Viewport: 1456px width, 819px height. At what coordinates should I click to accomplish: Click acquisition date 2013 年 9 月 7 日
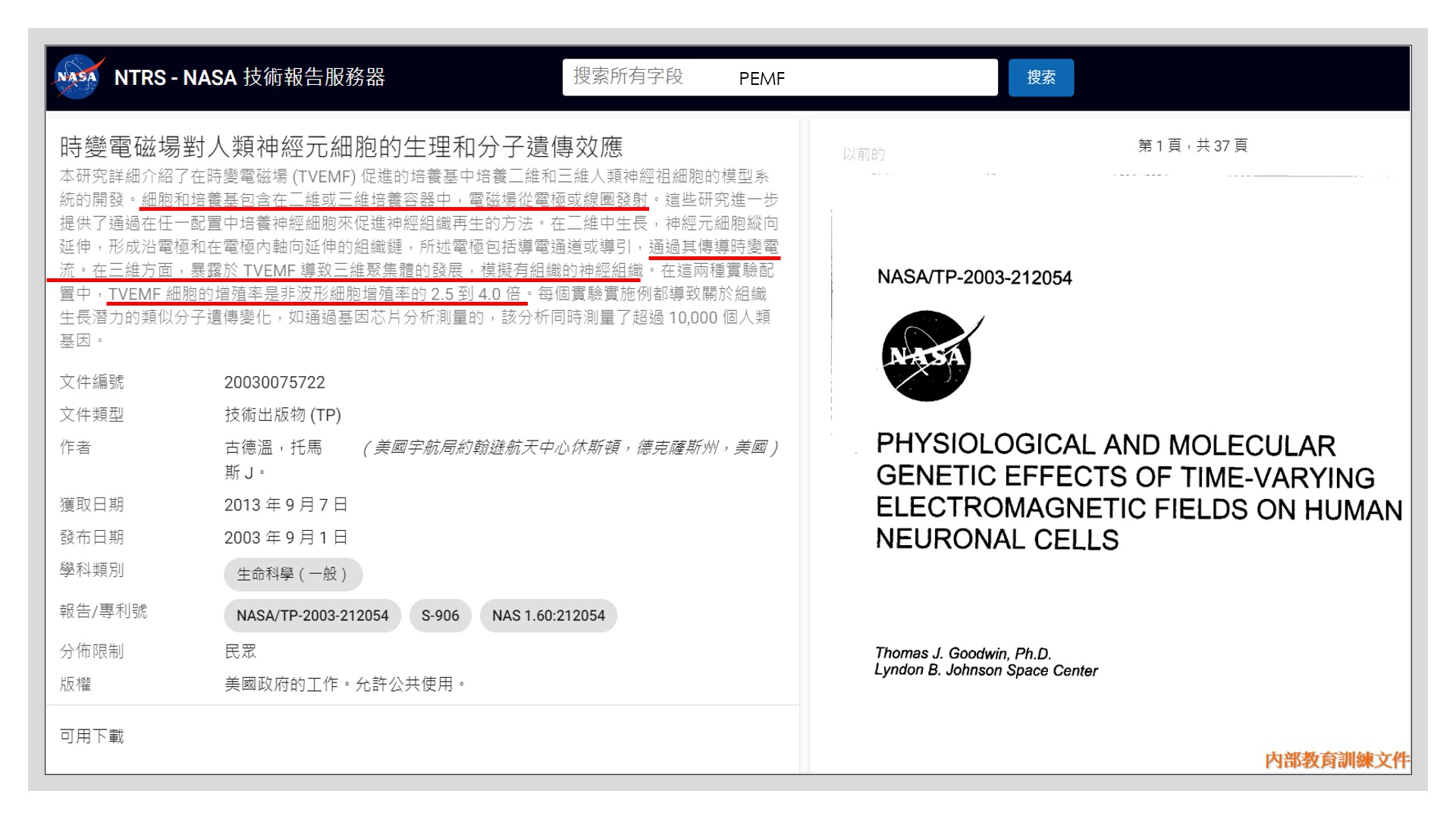tap(286, 505)
